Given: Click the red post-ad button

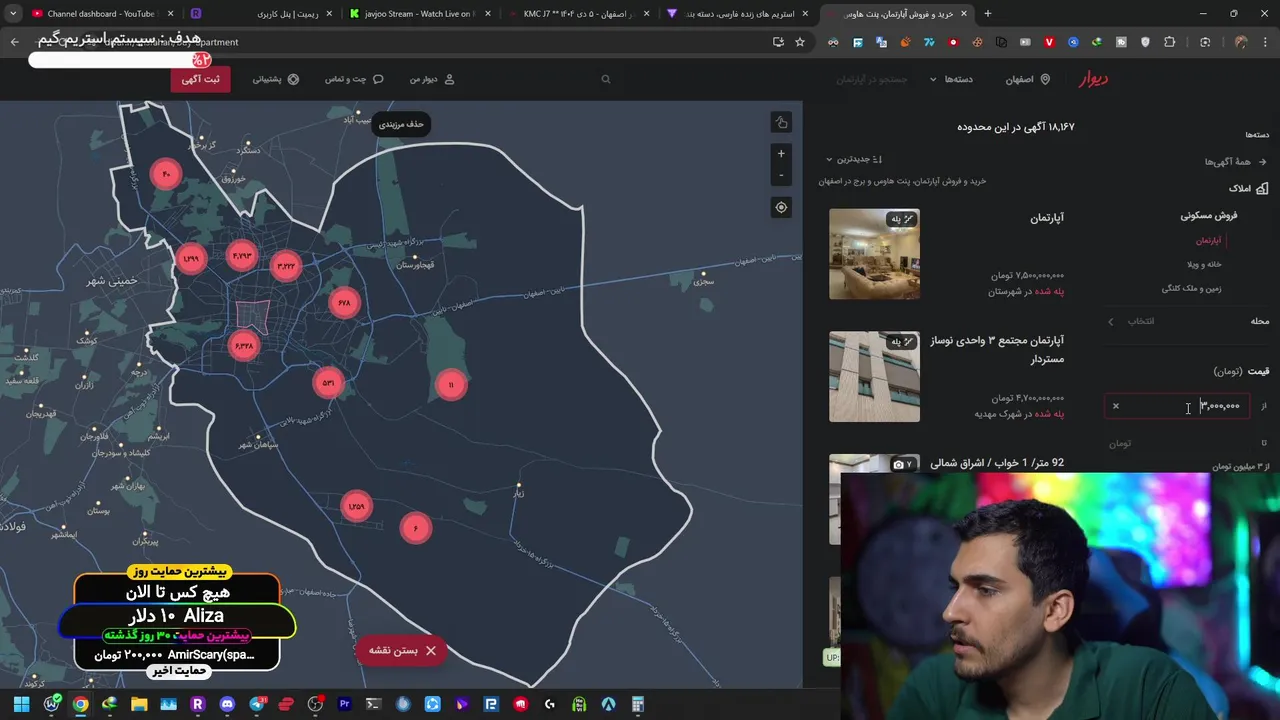Looking at the screenshot, I should 200,79.
